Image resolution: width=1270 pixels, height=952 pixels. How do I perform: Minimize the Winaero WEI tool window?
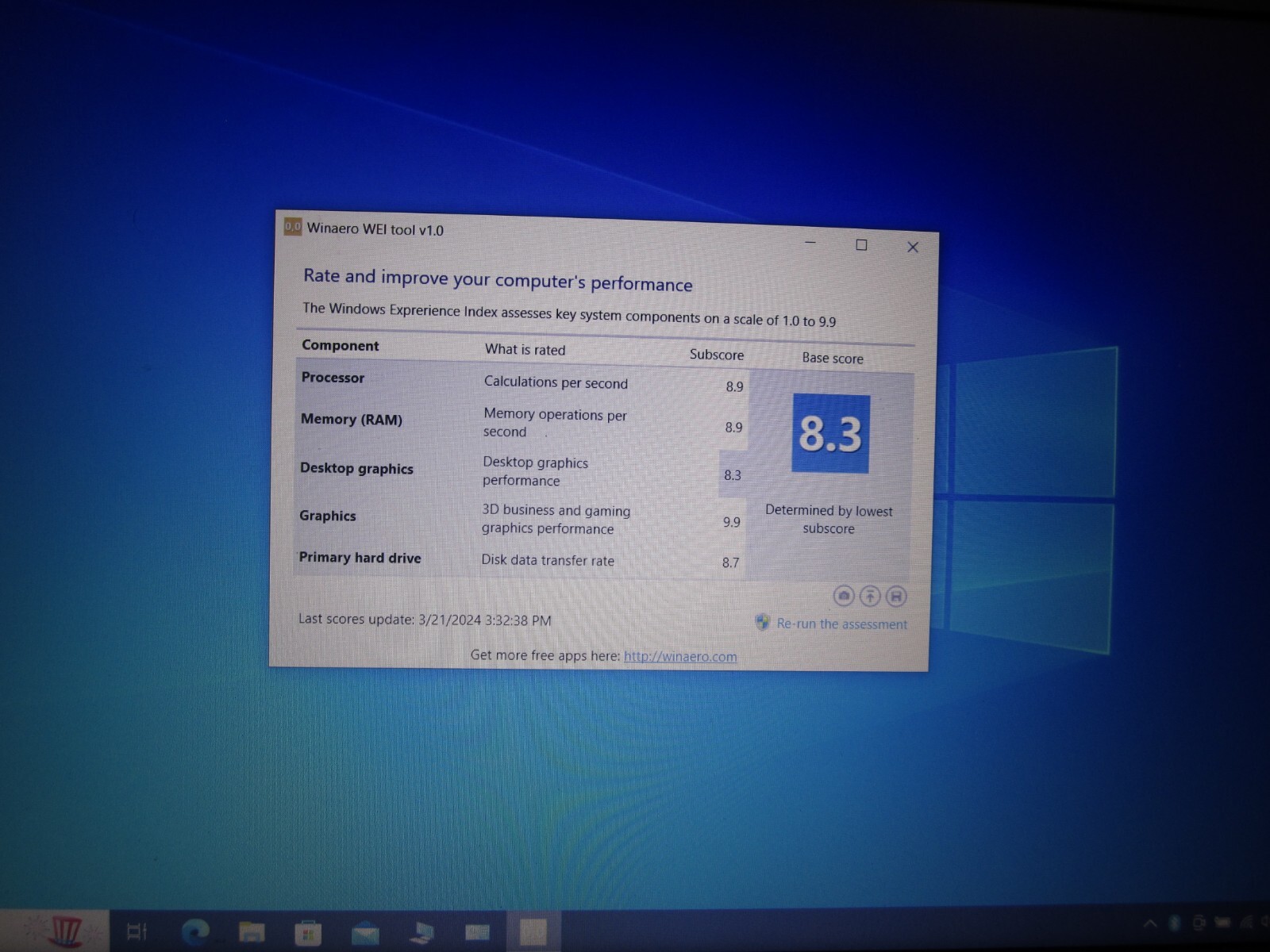pos(810,242)
